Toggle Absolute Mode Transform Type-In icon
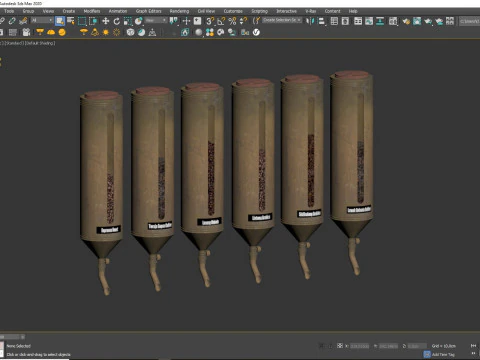480x360 pixels. 340,346
